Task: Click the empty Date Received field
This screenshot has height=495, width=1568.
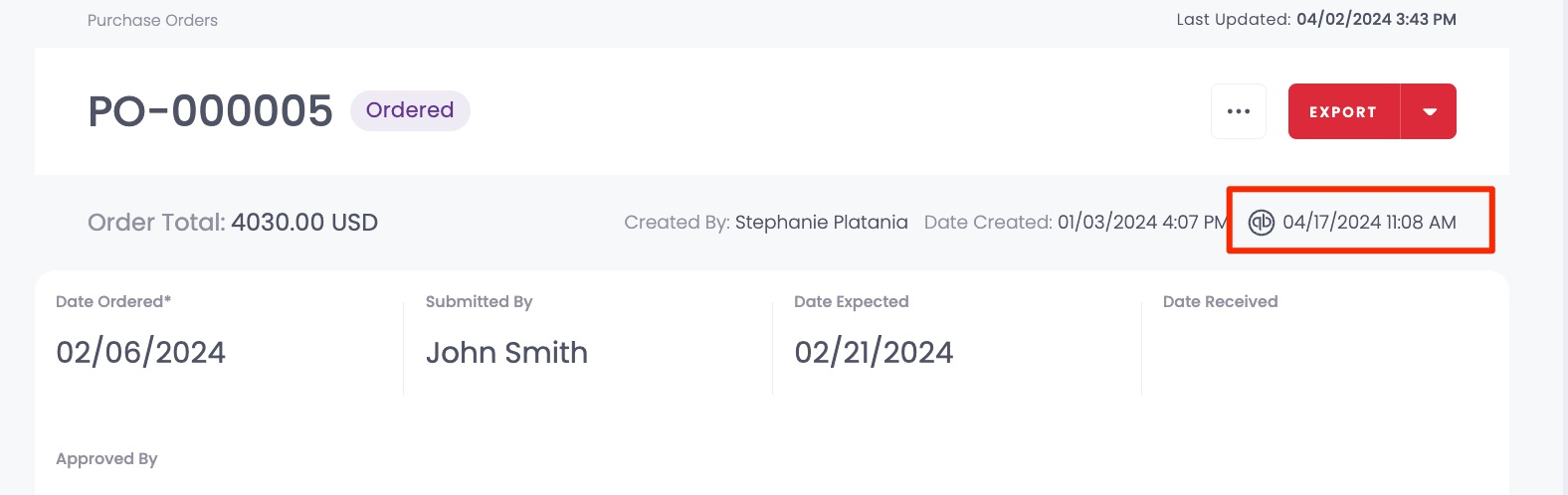Action: [x=1323, y=352]
